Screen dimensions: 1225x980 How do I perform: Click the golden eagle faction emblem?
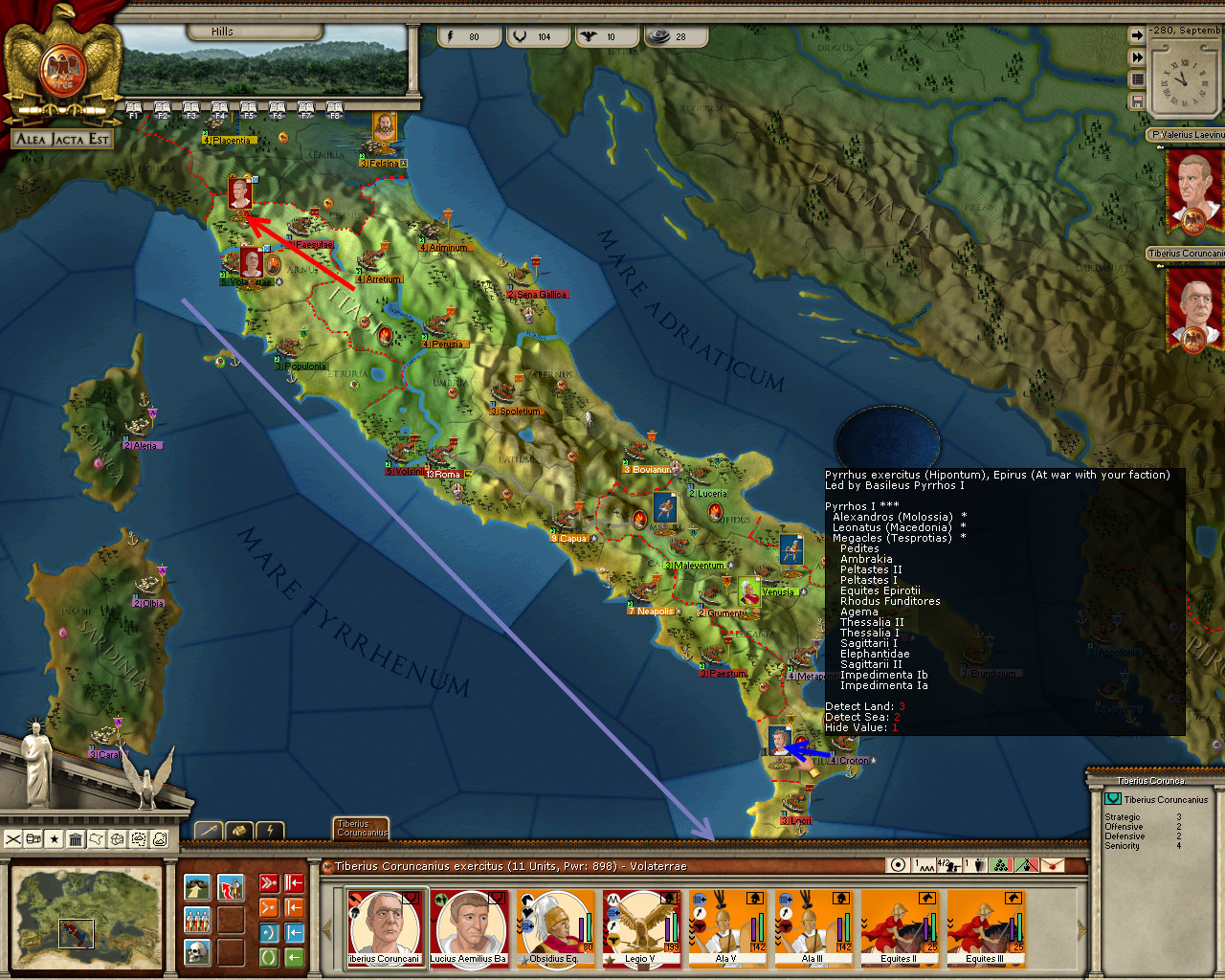(x=63, y=65)
